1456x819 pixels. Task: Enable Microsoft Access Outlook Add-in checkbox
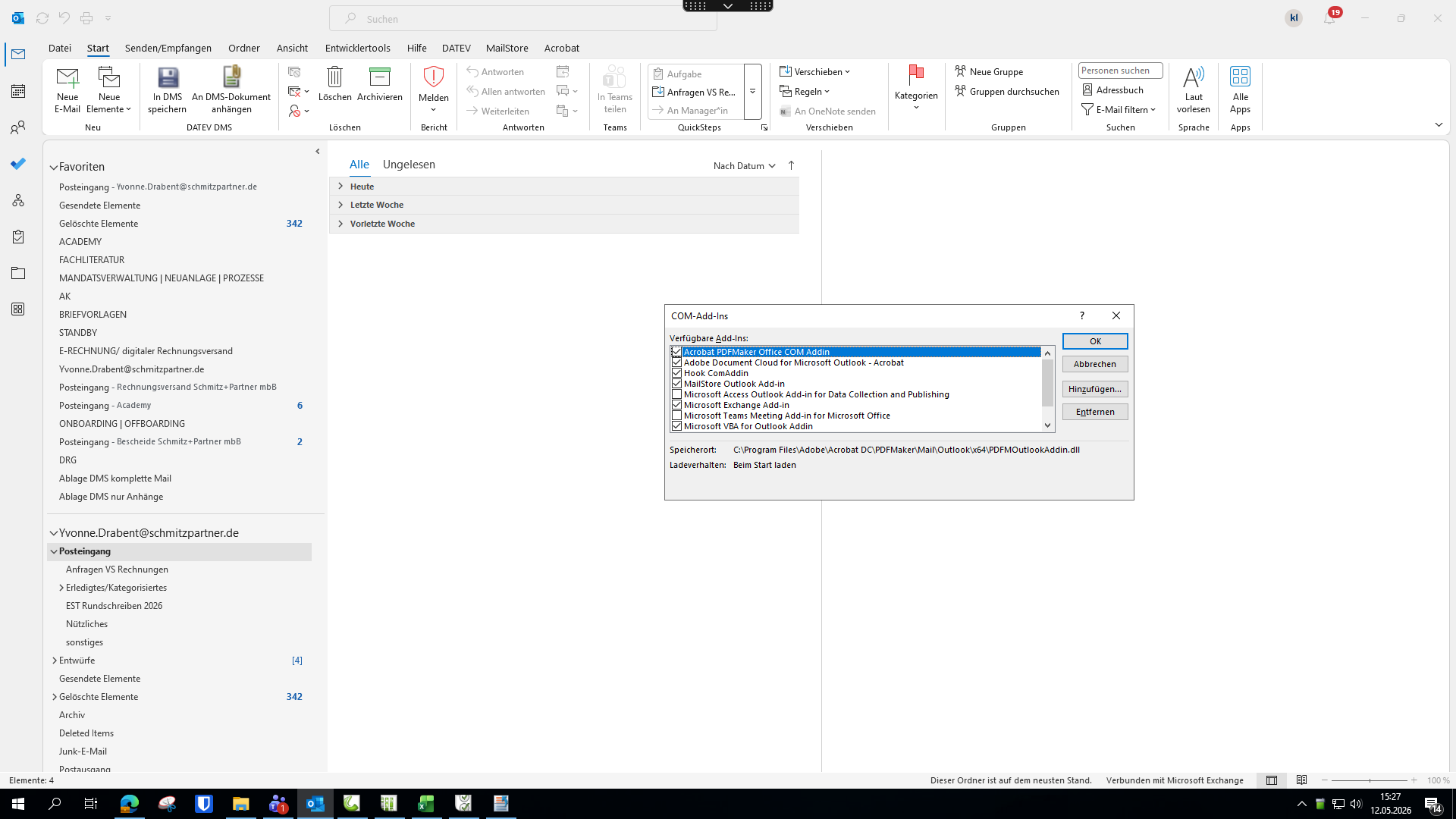(x=676, y=394)
